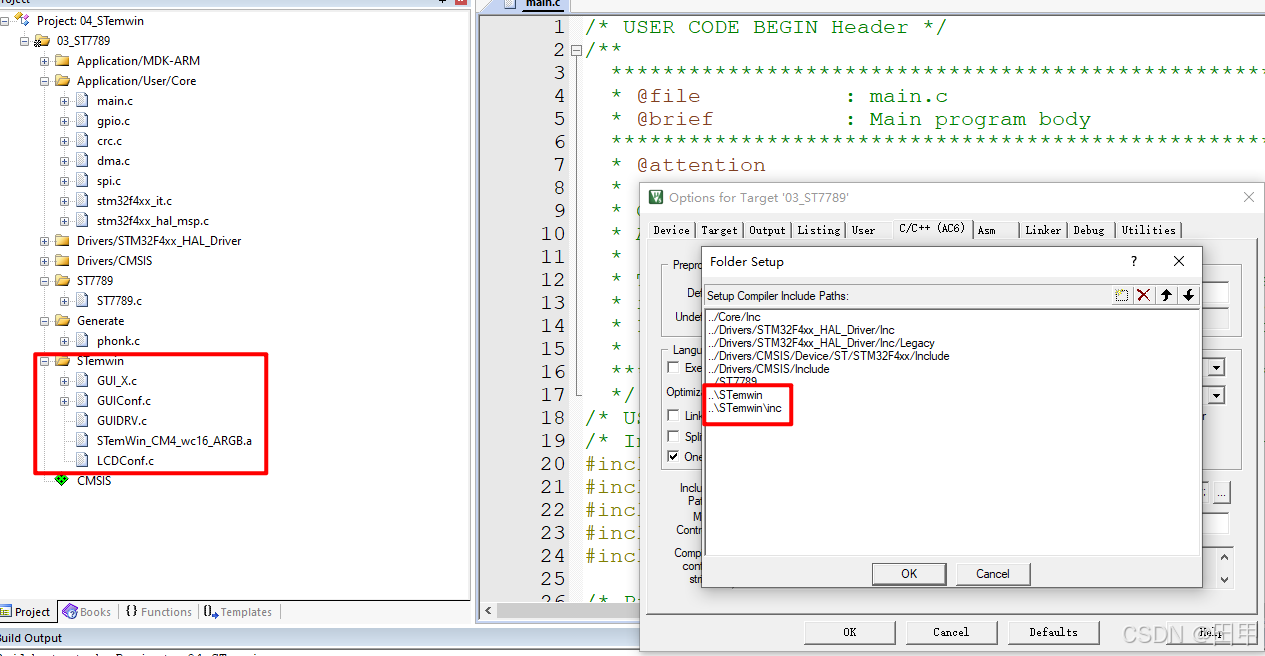Expand the GUI_X.c node dependencies
1265x656 pixels.
pyautogui.click(x=65, y=381)
